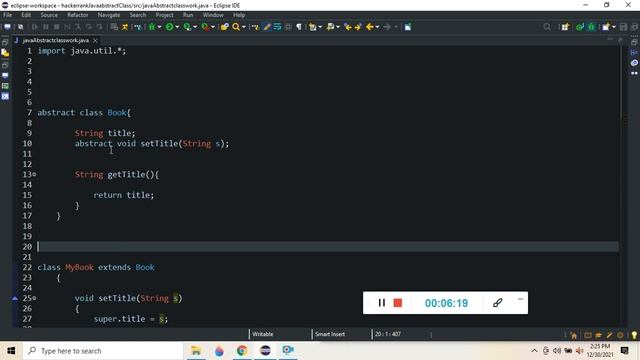640x360 pixels.
Task: Toggle Mark Occurrences highlighter icon
Action: (267, 27)
